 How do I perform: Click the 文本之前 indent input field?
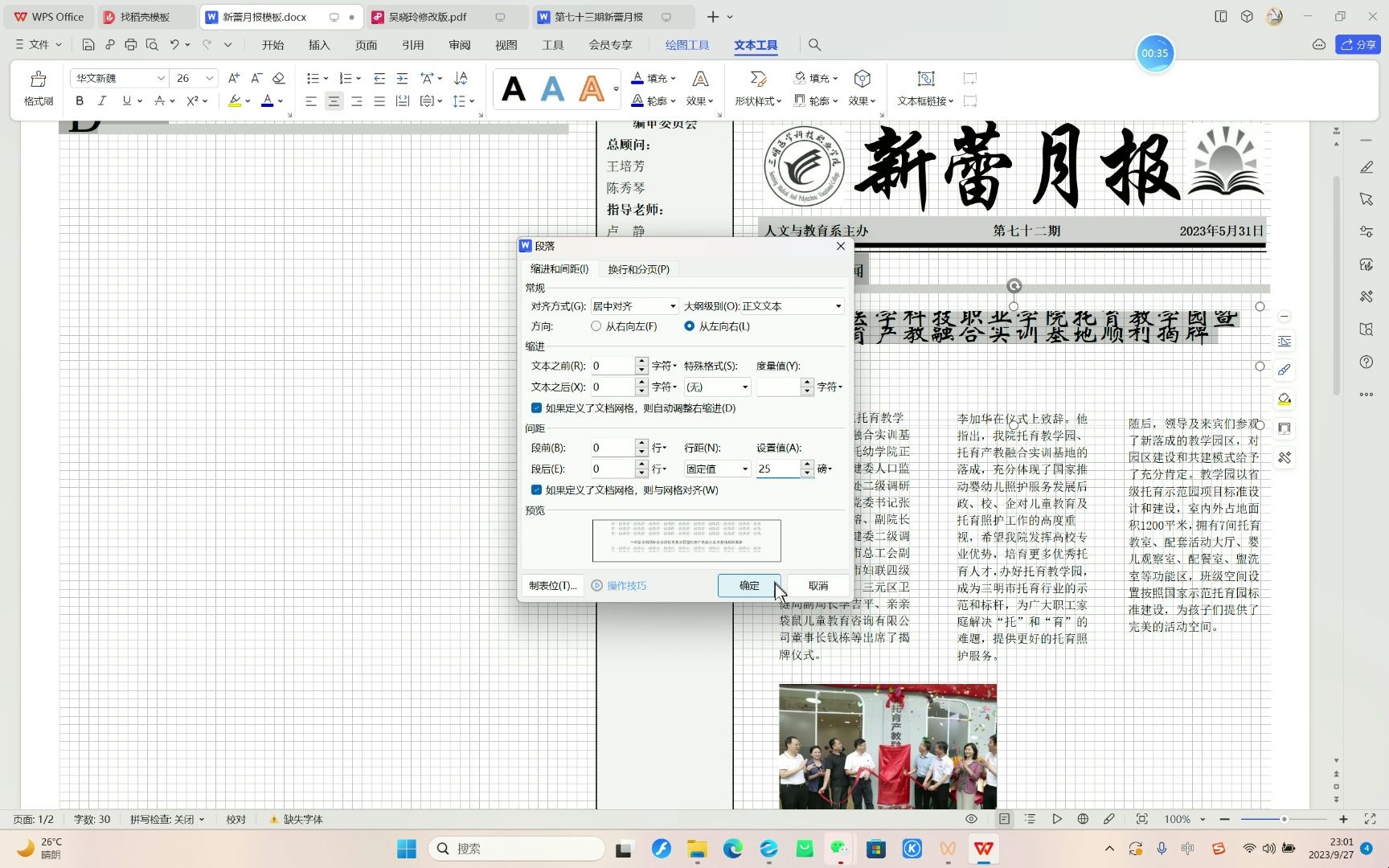pyautogui.click(x=613, y=366)
